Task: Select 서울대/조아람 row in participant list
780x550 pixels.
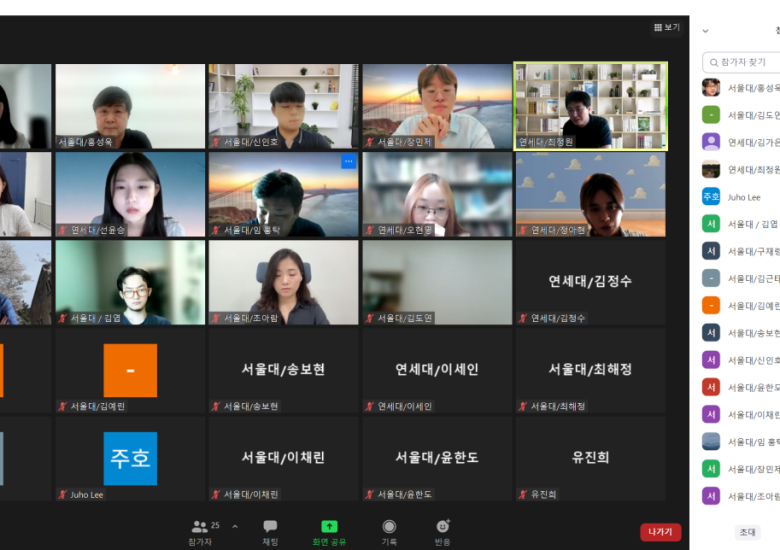Action: coord(741,496)
